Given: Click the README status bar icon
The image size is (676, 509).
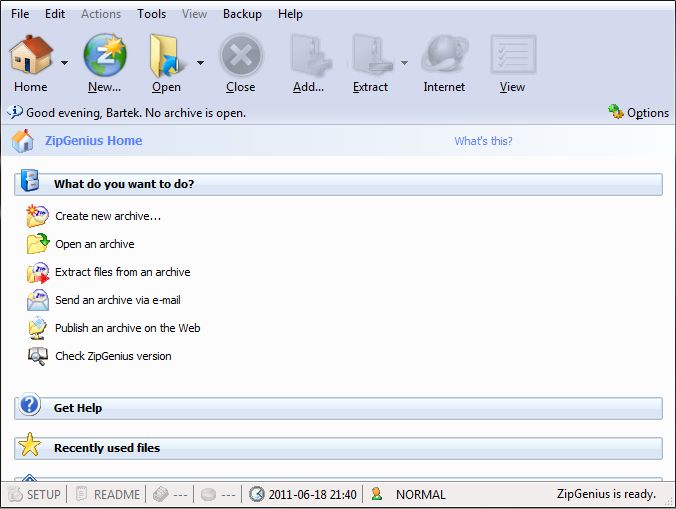Looking at the screenshot, I should tap(81, 494).
